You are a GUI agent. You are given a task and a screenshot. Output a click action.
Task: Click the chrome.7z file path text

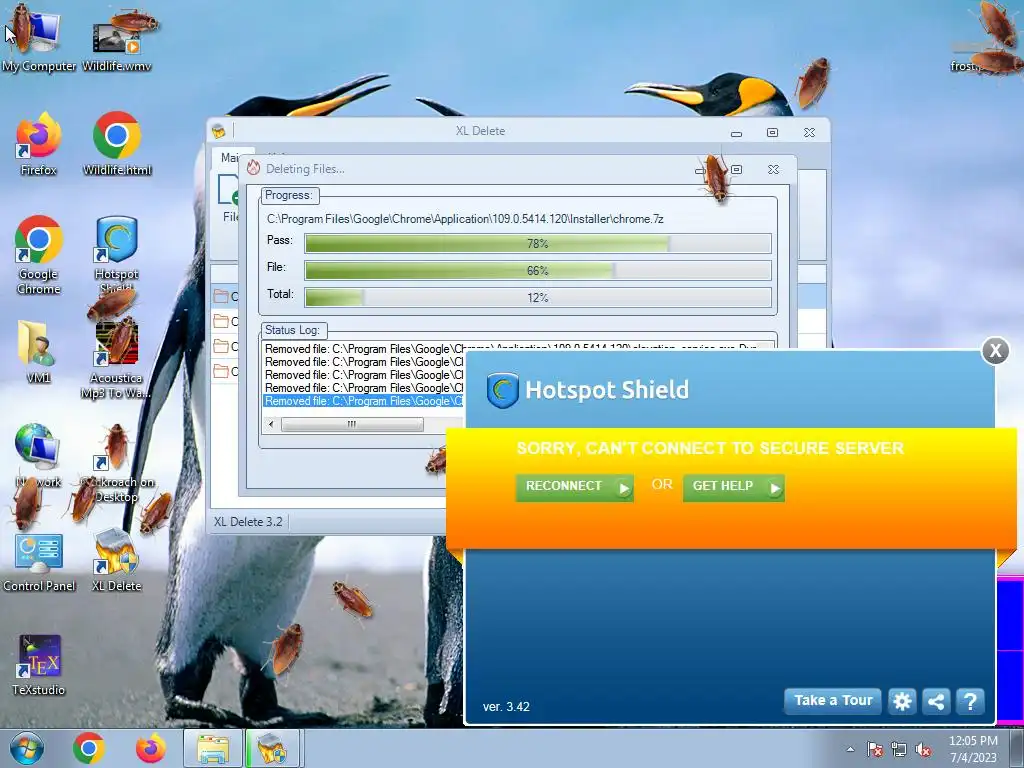465,219
